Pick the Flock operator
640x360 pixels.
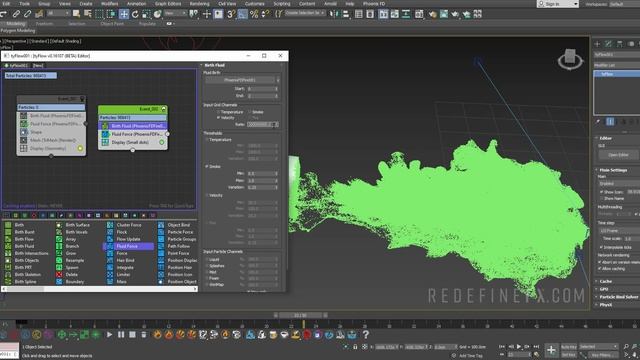(122, 232)
